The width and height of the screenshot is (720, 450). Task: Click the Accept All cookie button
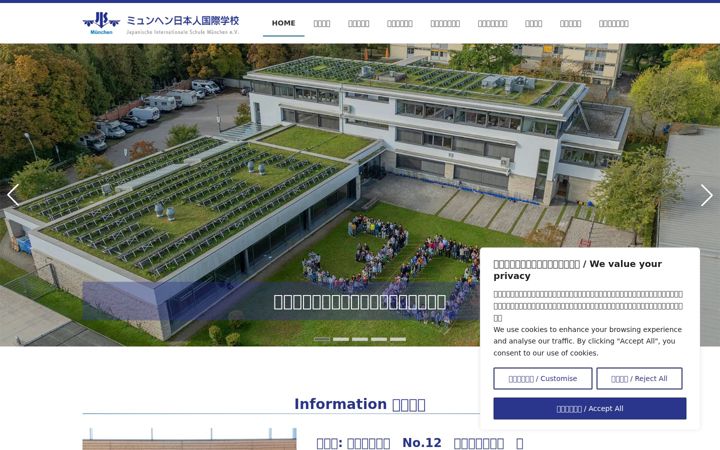coord(590,409)
